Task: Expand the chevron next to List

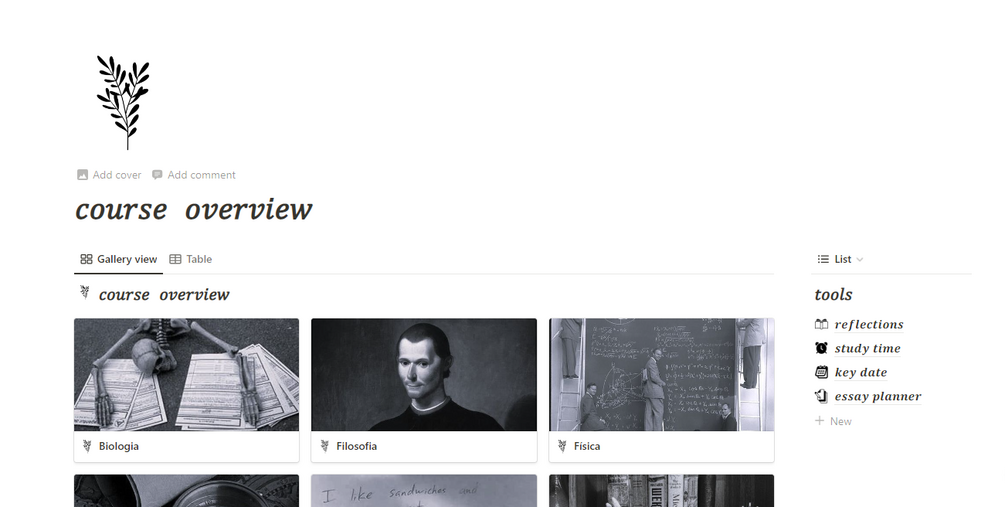Action: click(860, 260)
